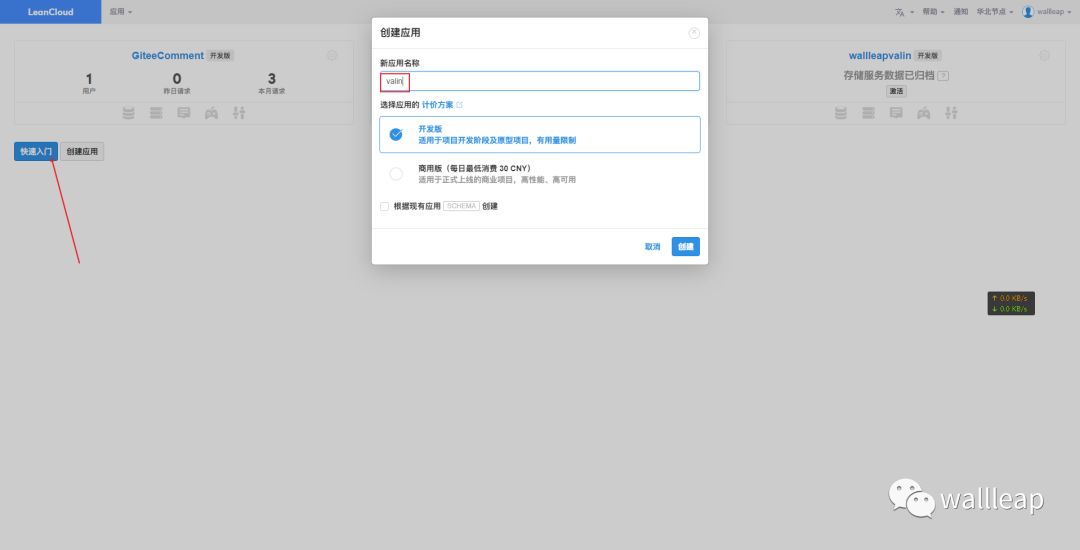
Task: Open 通知 notifications in top bar
Action: click(x=961, y=12)
